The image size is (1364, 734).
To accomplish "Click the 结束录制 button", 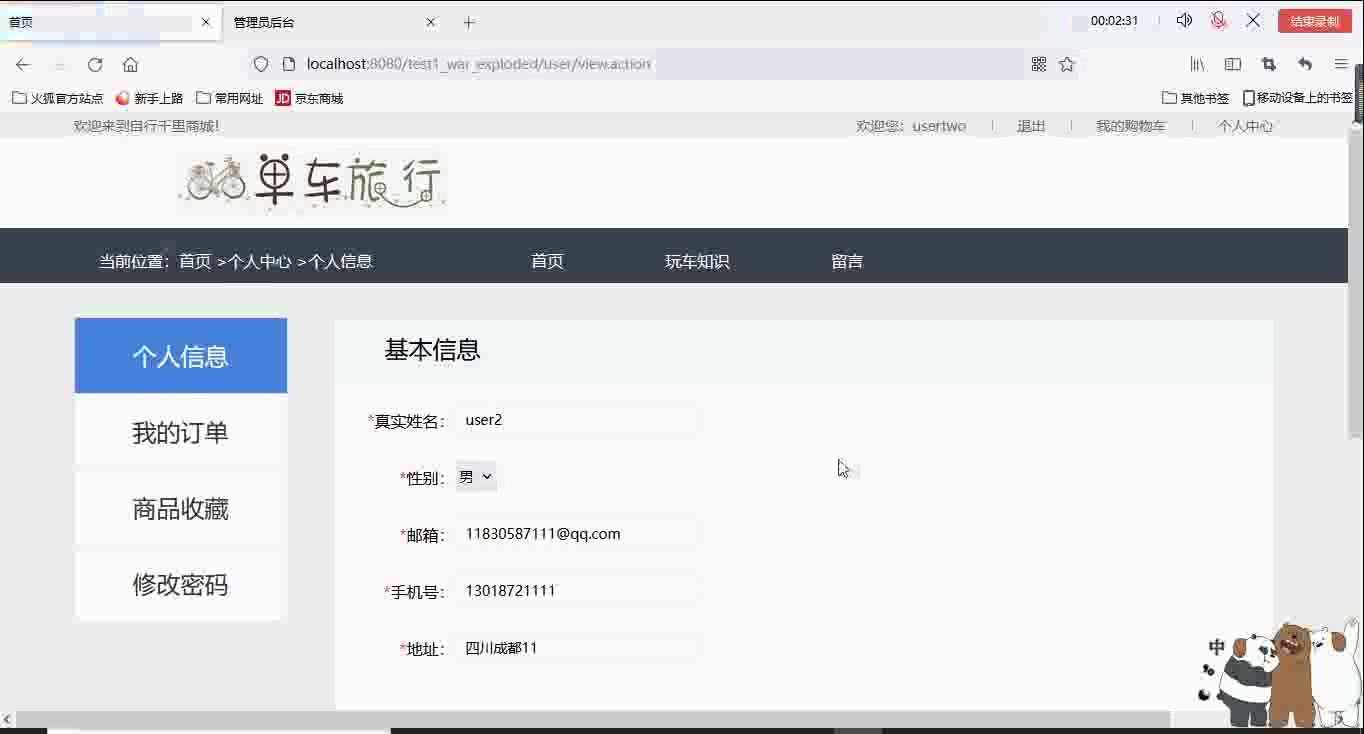I will pyautogui.click(x=1314, y=21).
